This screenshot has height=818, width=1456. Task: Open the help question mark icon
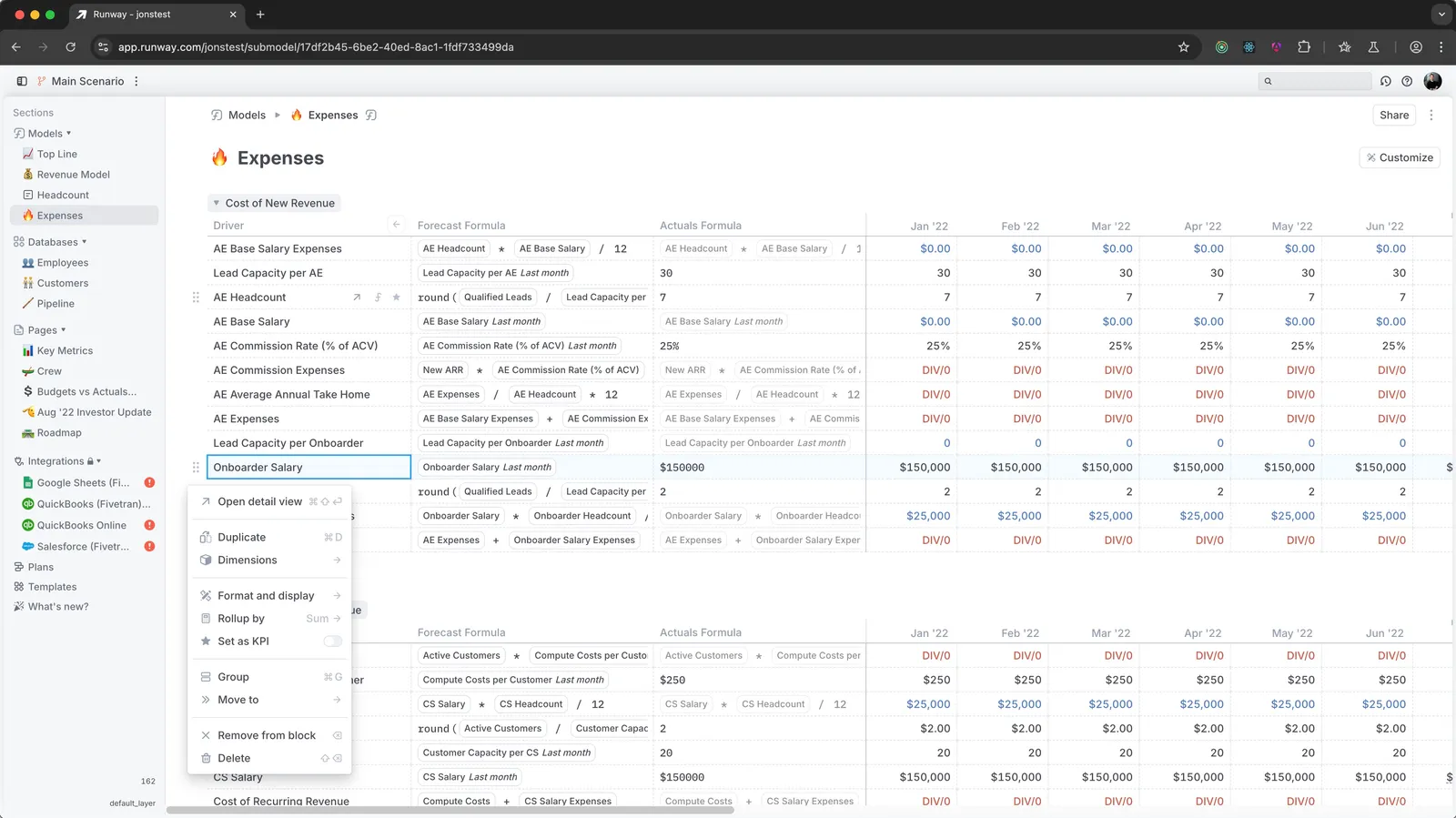[x=1407, y=81]
